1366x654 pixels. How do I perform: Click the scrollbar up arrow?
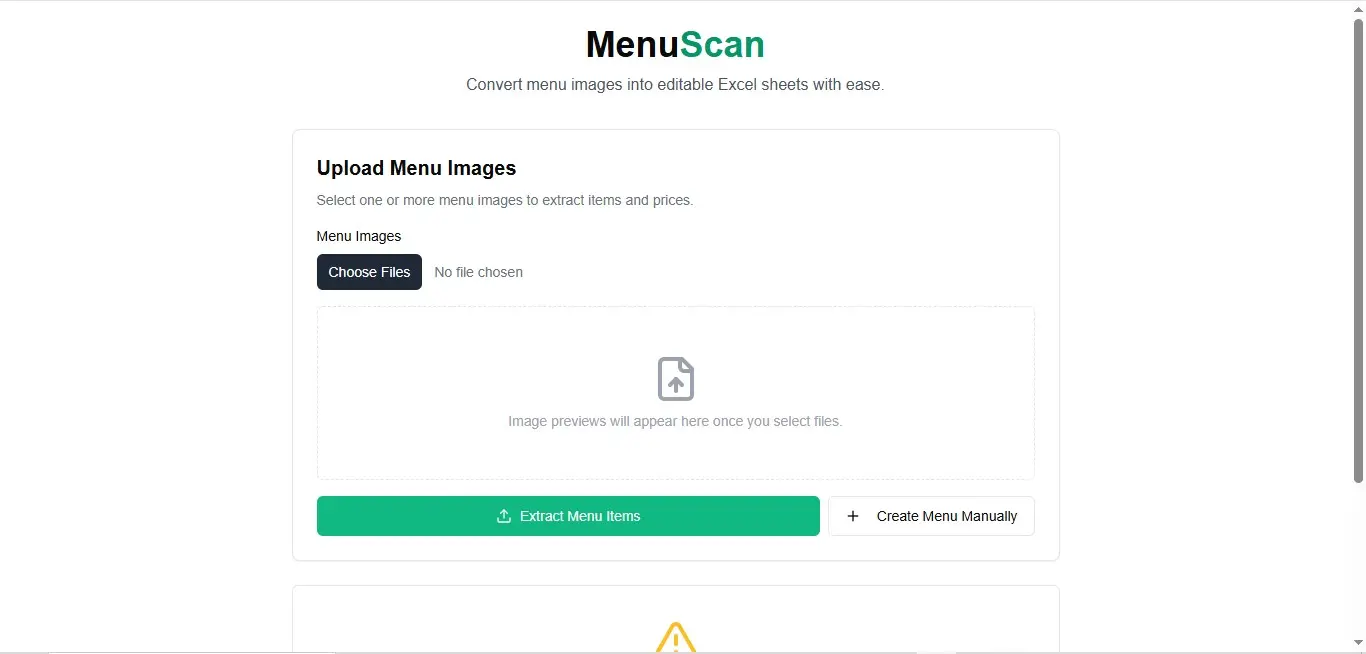[1358, 9]
